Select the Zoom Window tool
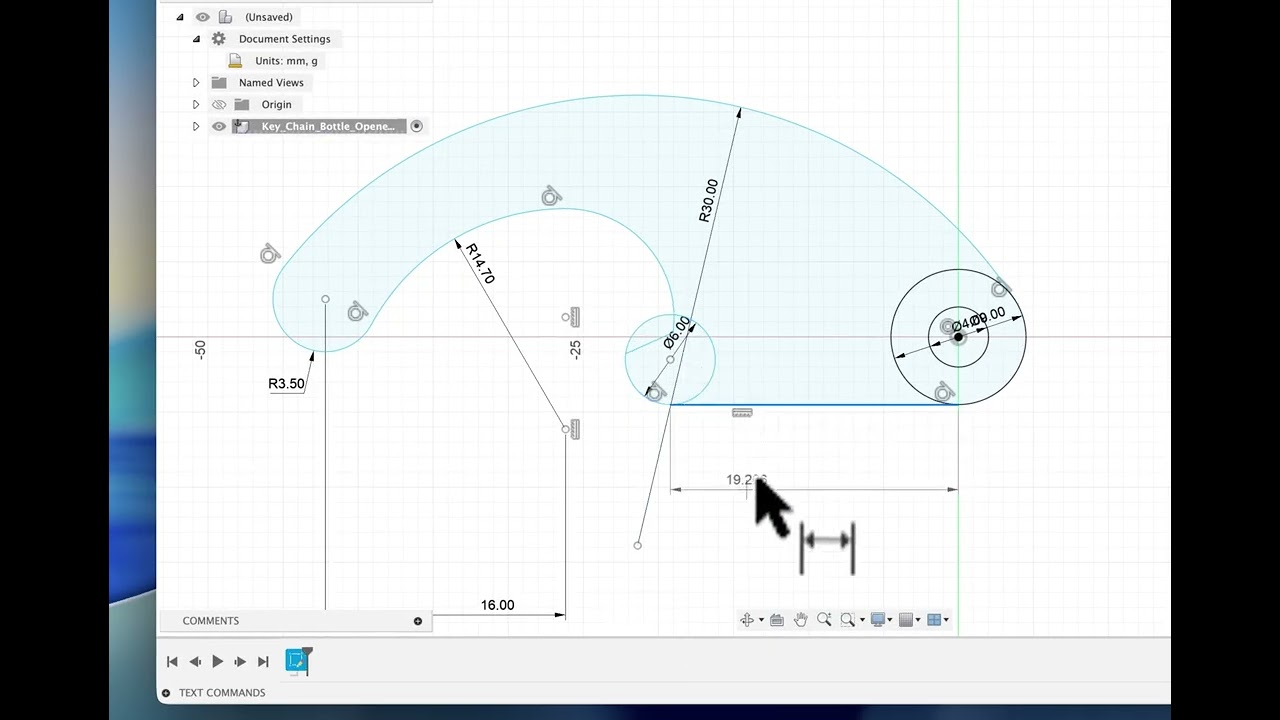This screenshot has width=1280, height=720. click(x=847, y=620)
